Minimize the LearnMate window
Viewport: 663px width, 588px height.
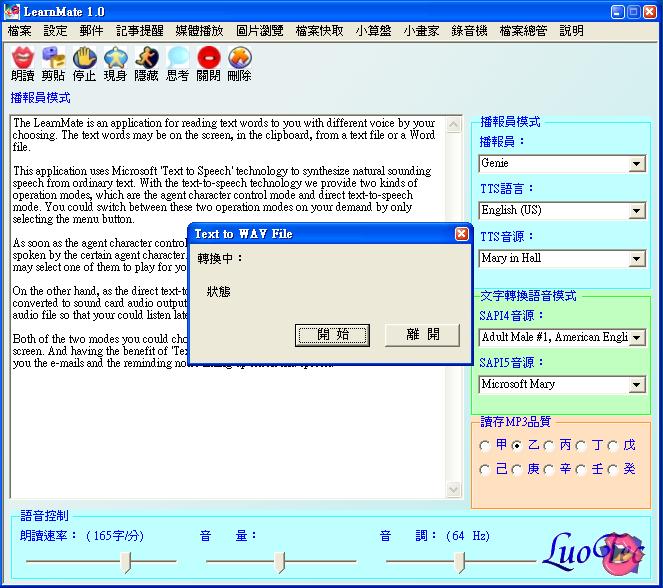[618, 12]
